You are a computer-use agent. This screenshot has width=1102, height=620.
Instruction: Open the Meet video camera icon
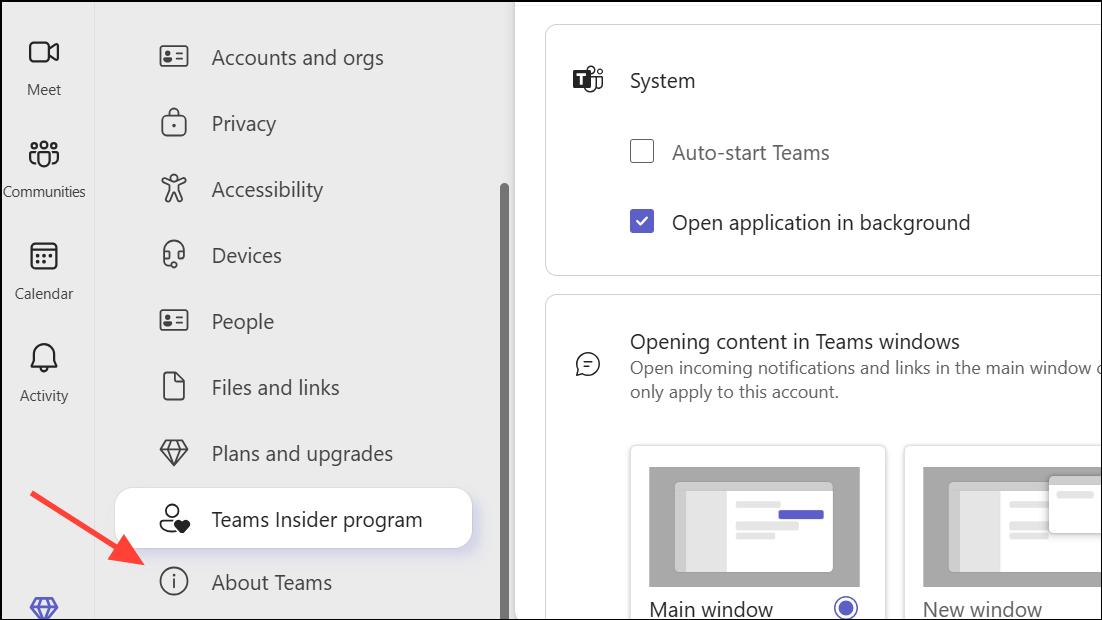pyautogui.click(x=44, y=52)
